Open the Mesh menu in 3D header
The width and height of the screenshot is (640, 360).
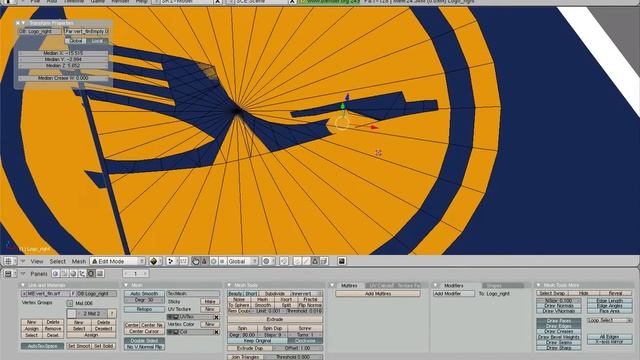coord(79,261)
